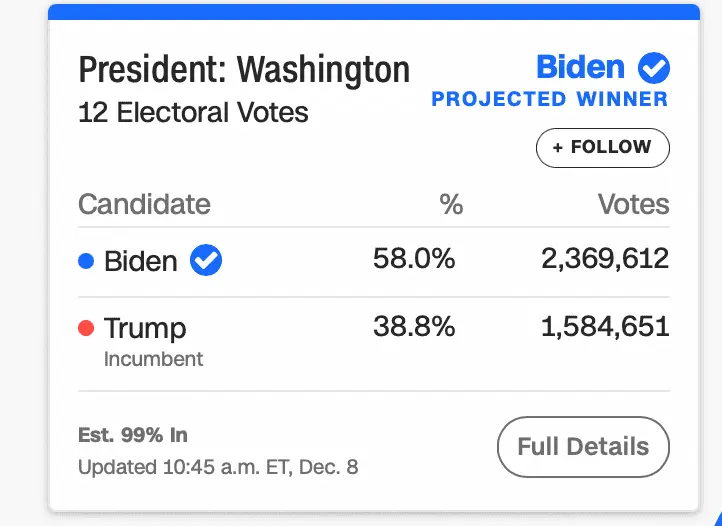
Task: Select the Biden candidate name in table
Action: [141, 262]
